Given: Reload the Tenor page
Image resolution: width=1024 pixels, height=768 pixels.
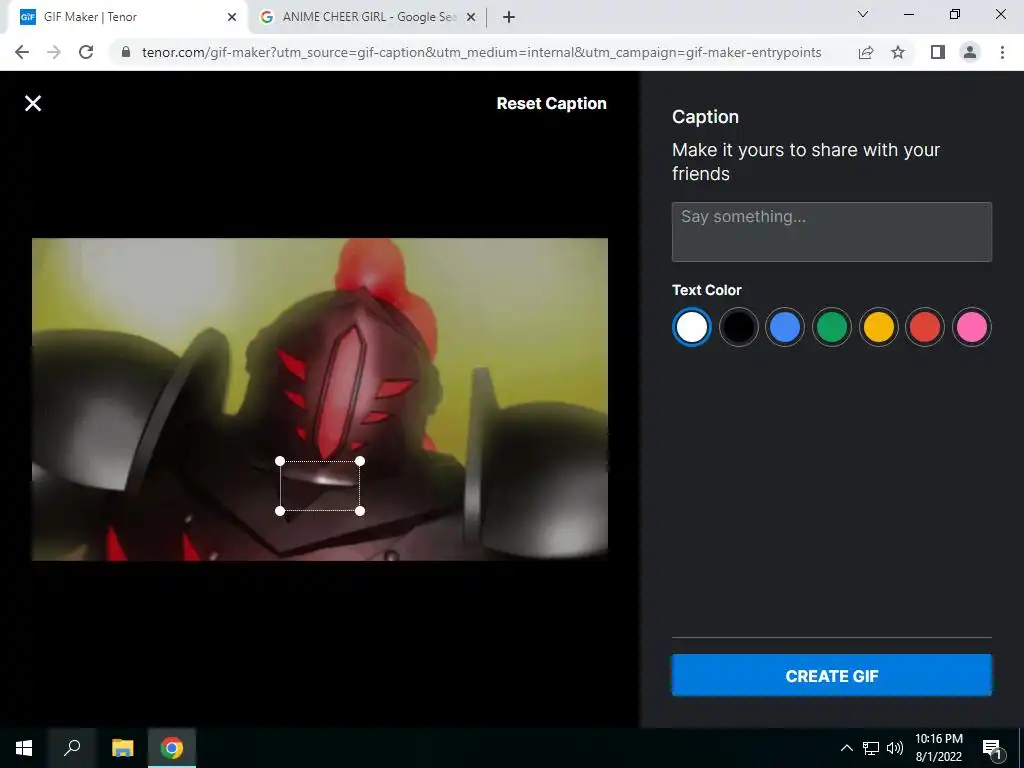Looking at the screenshot, I should tap(86, 52).
